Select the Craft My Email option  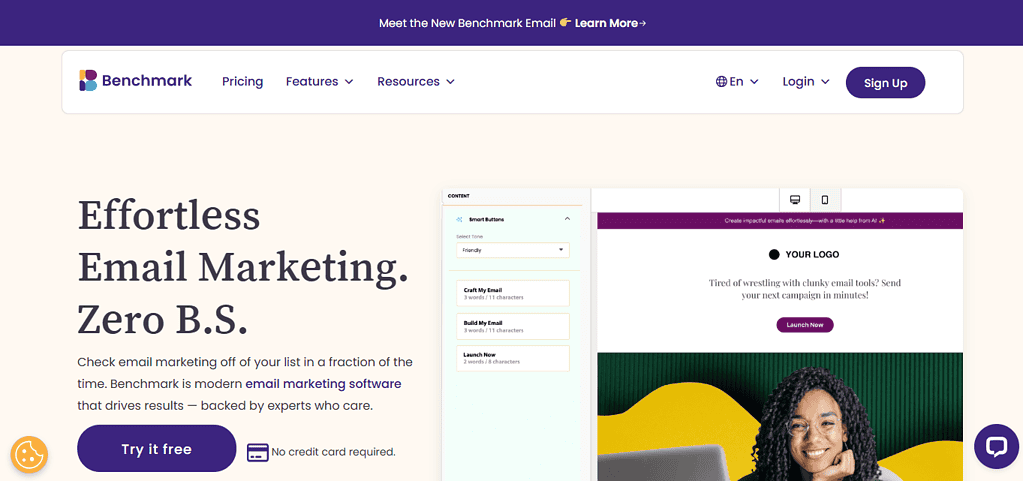(x=512, y=293)
